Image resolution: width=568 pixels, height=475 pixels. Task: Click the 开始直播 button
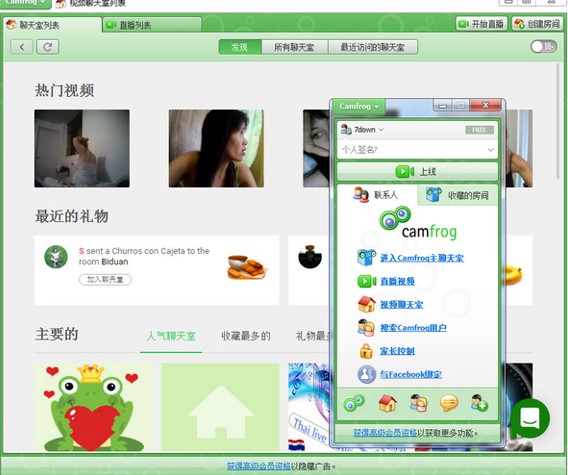[481, 24]
